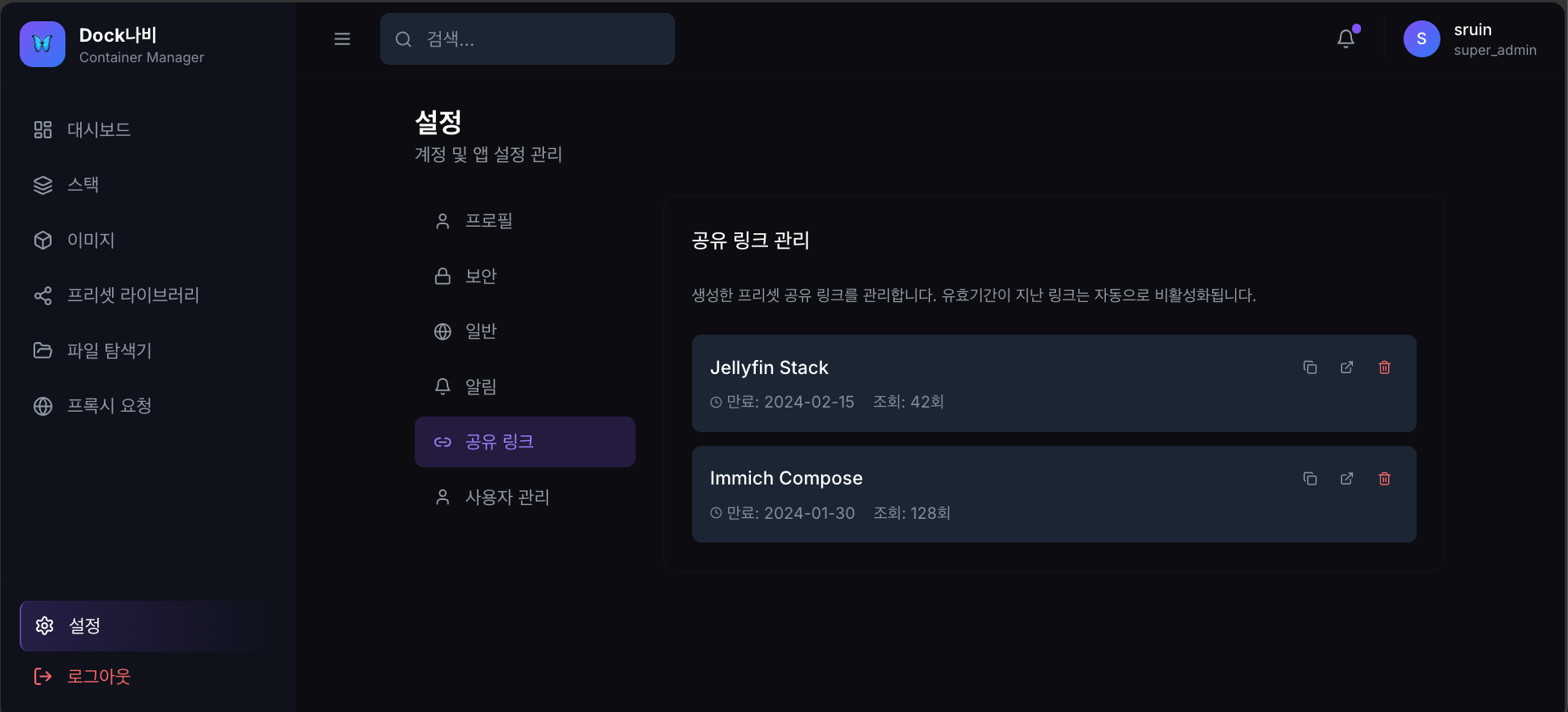Delete the Jellyfin Stack share link
The image size is (1568, 712).
click(1384, 367)
